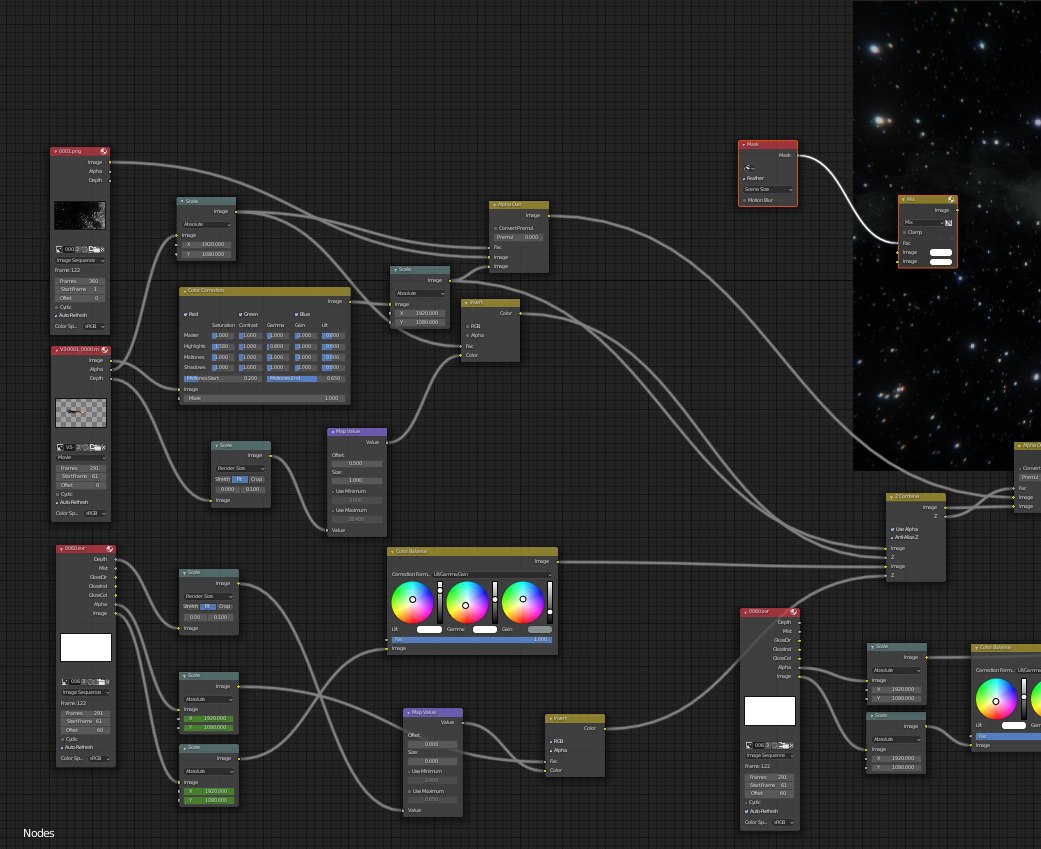
Task: Toggle preview icon on Mix node header
Action: tap(951, 199)
